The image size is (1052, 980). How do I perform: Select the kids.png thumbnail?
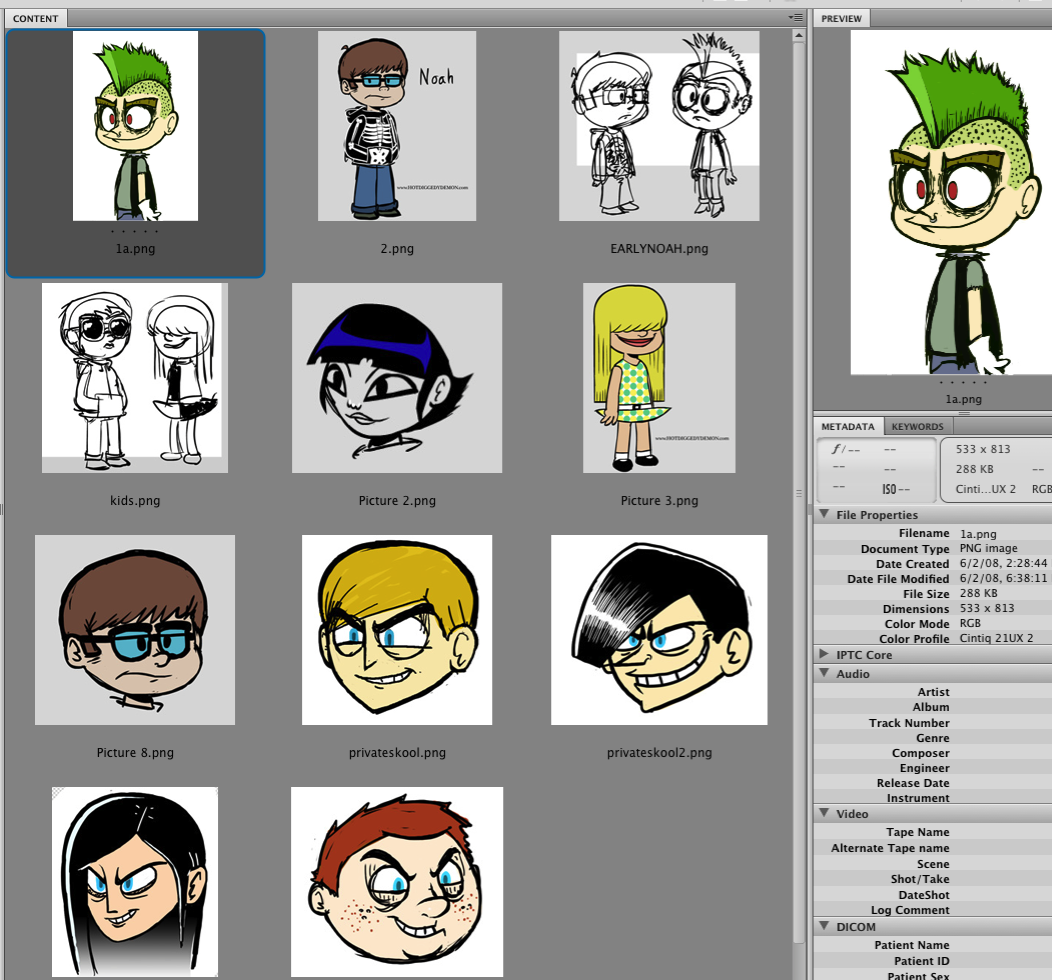click(135, 378)
